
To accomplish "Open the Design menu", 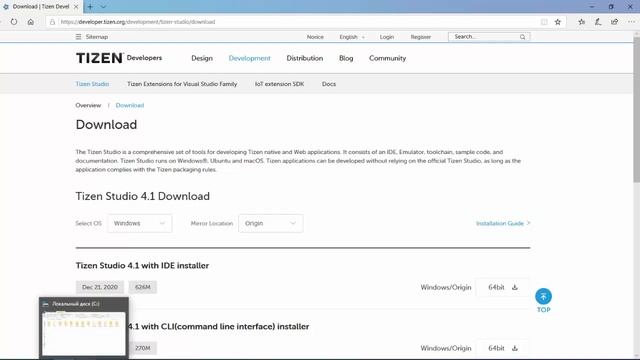I will click(x=202, y=58).
